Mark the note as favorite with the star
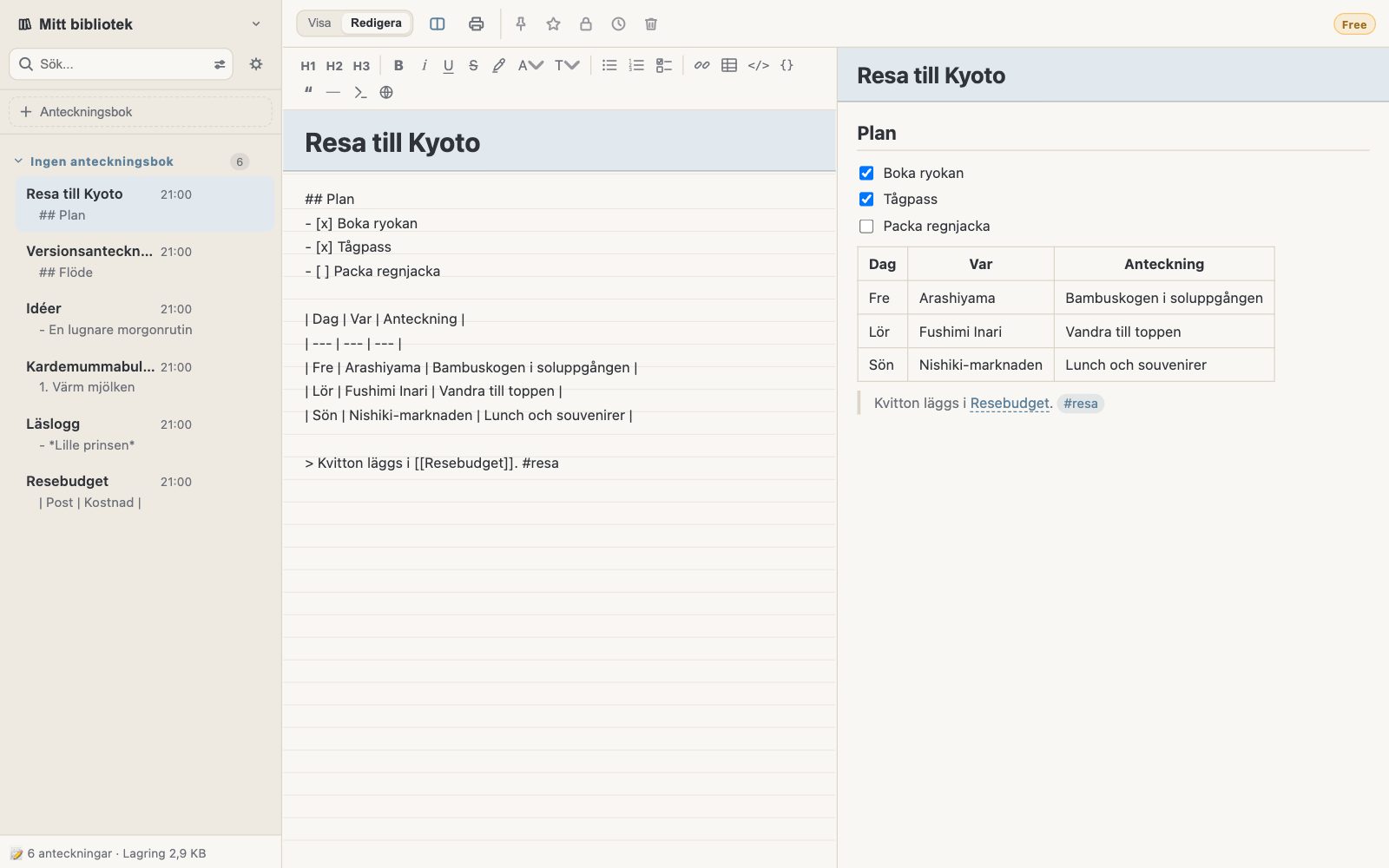The width and height of the screenshot is (1389, 868). click(x=553, y=24)
